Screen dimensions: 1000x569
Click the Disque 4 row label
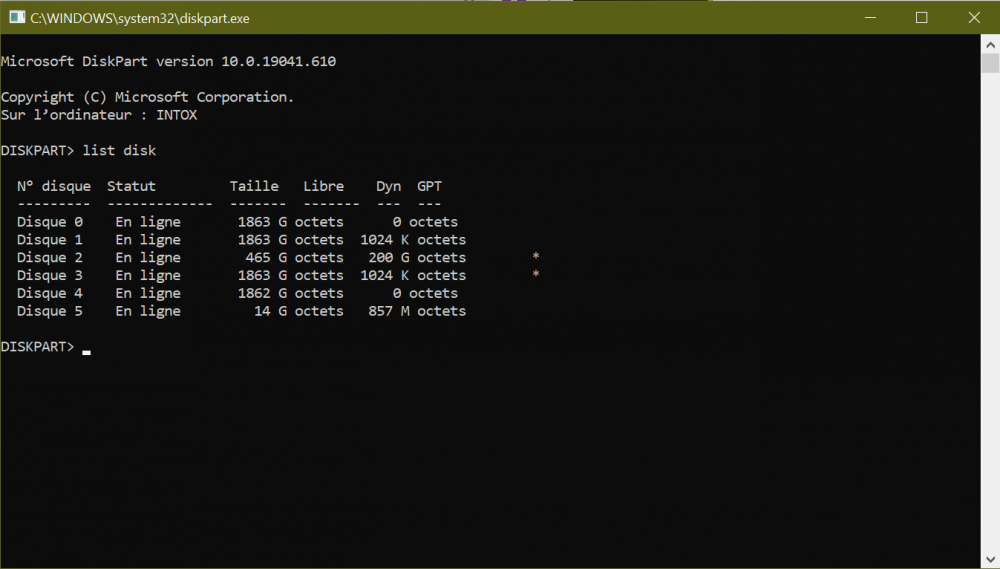point(50,294)
